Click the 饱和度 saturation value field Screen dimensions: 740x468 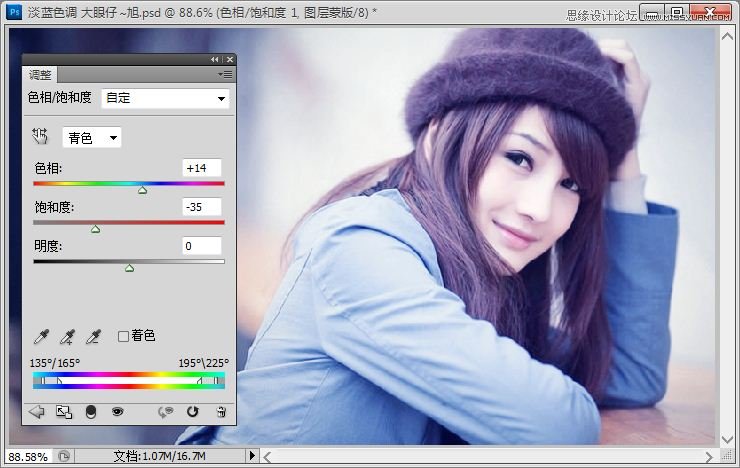[202, 207]
